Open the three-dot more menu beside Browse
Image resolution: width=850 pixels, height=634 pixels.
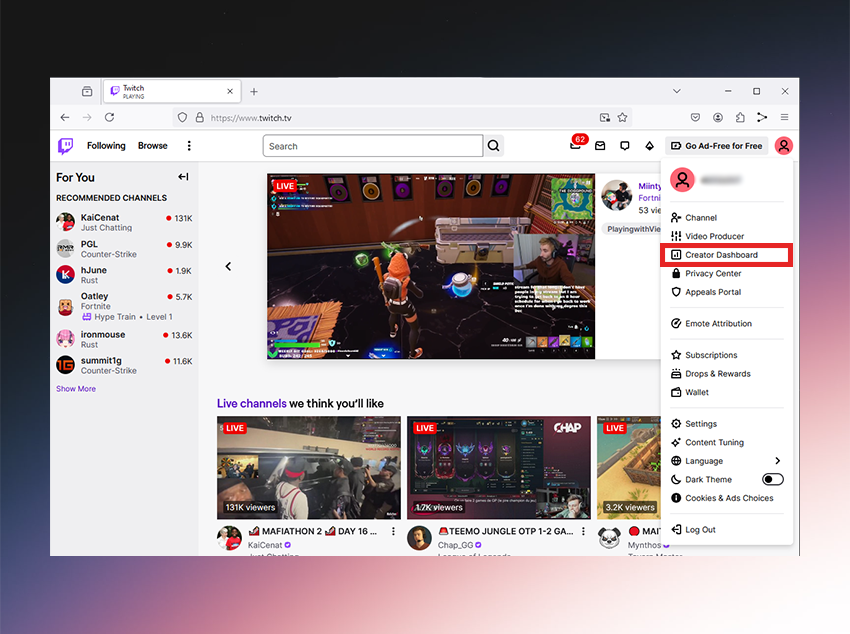pyautogui.click(x=189, y=146)
